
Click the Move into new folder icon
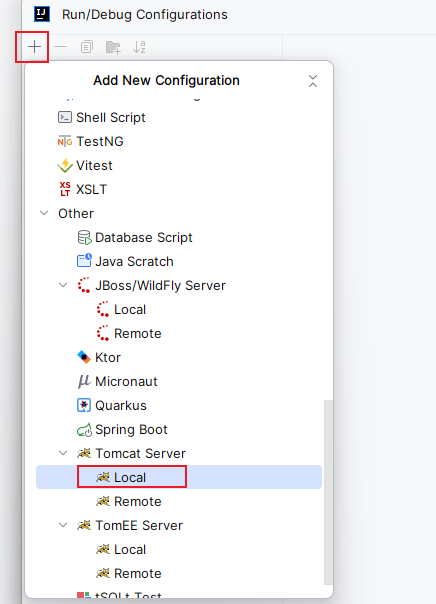(x=113, y=47)
